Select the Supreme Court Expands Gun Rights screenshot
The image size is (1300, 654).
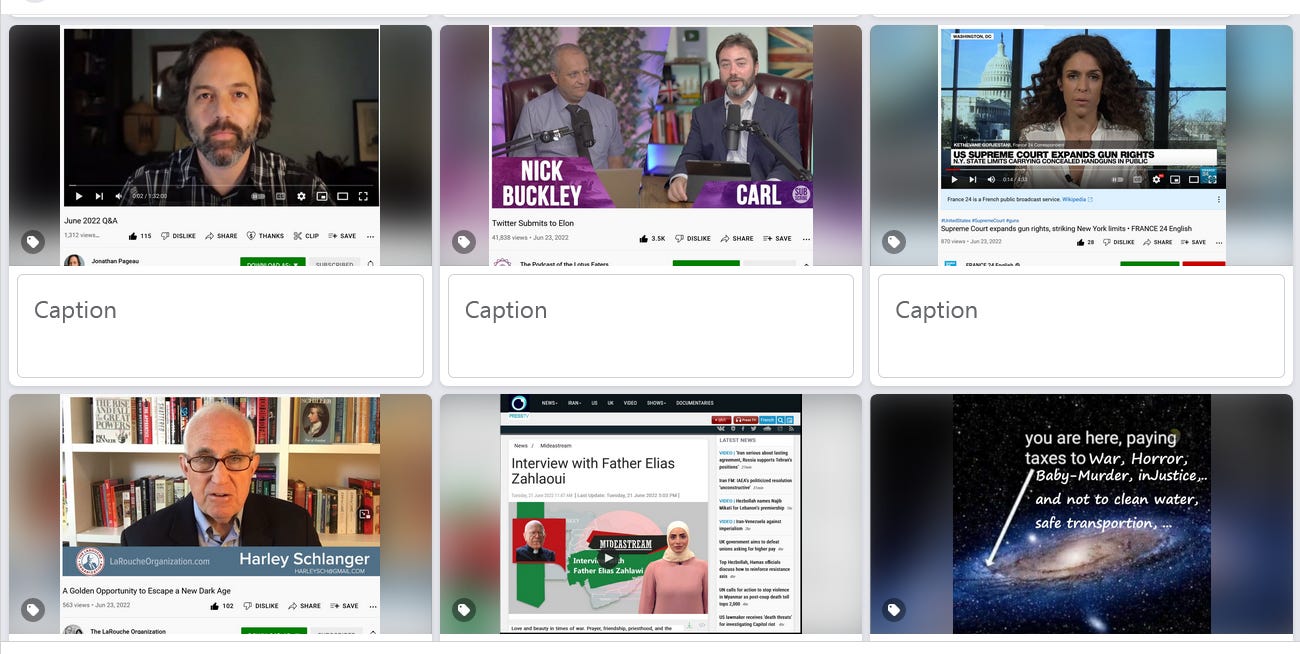pos(1081,146)
